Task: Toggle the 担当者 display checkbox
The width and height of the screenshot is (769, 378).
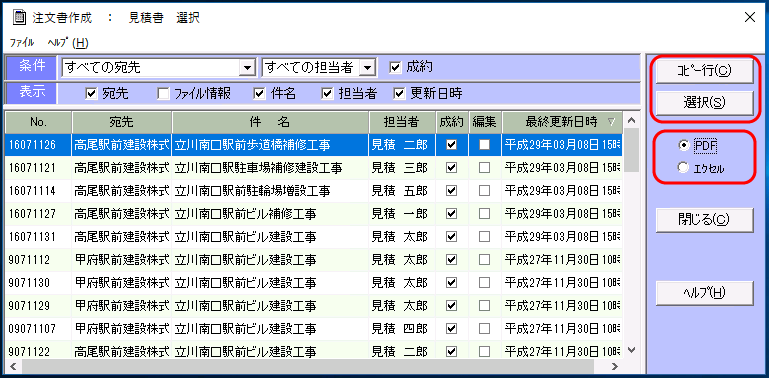Action: 328,93
